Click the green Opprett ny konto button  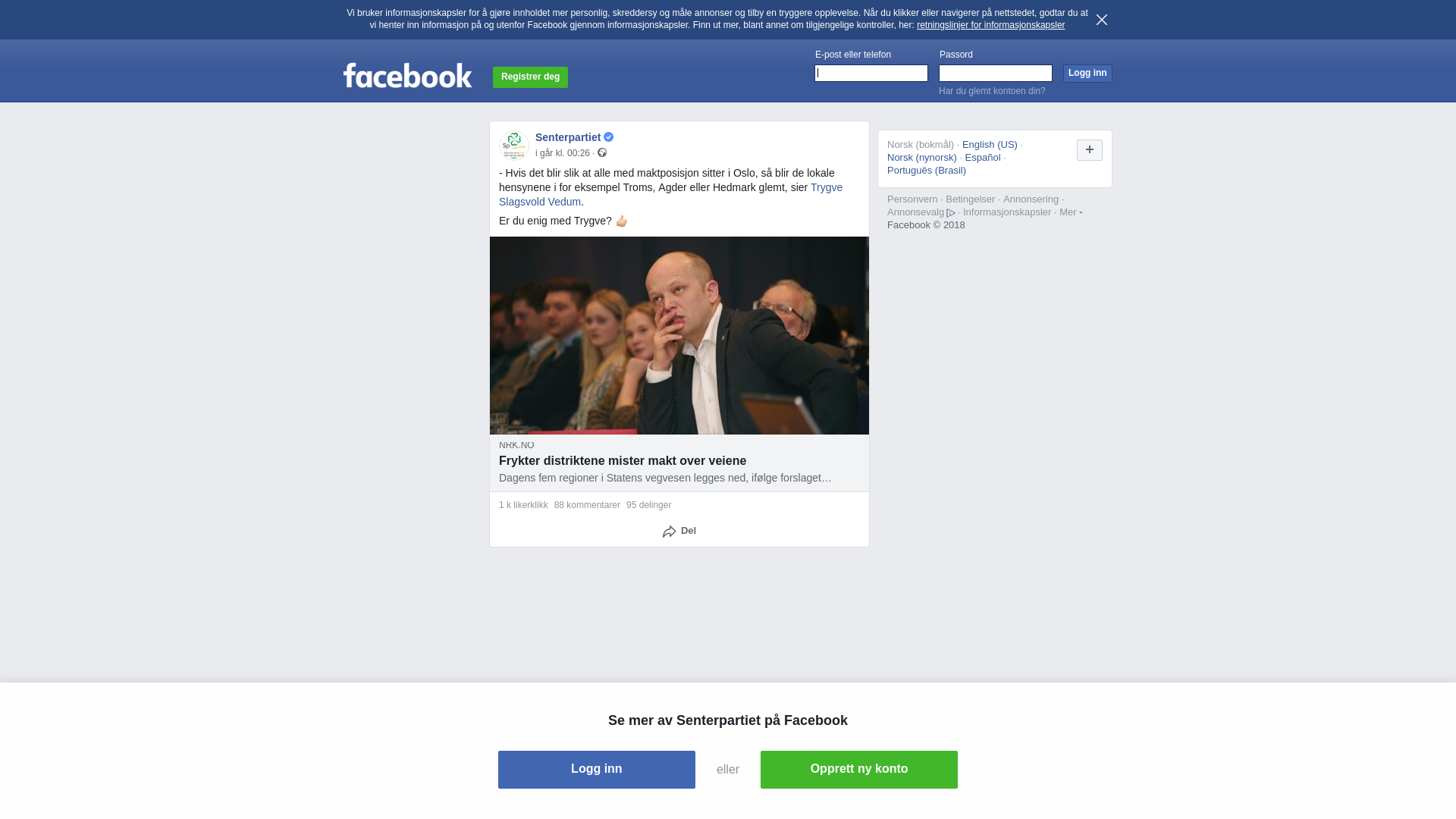pyautogui.click(x=859, y=770)
